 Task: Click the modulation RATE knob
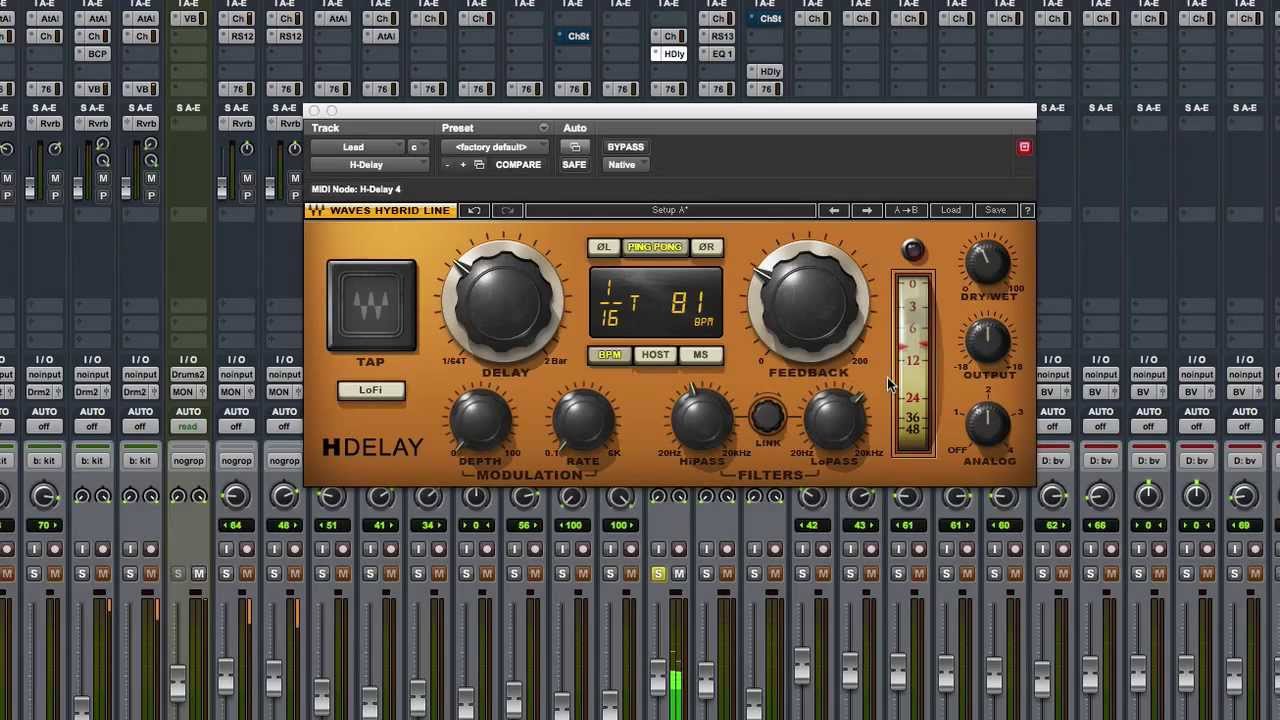point(583,421)
